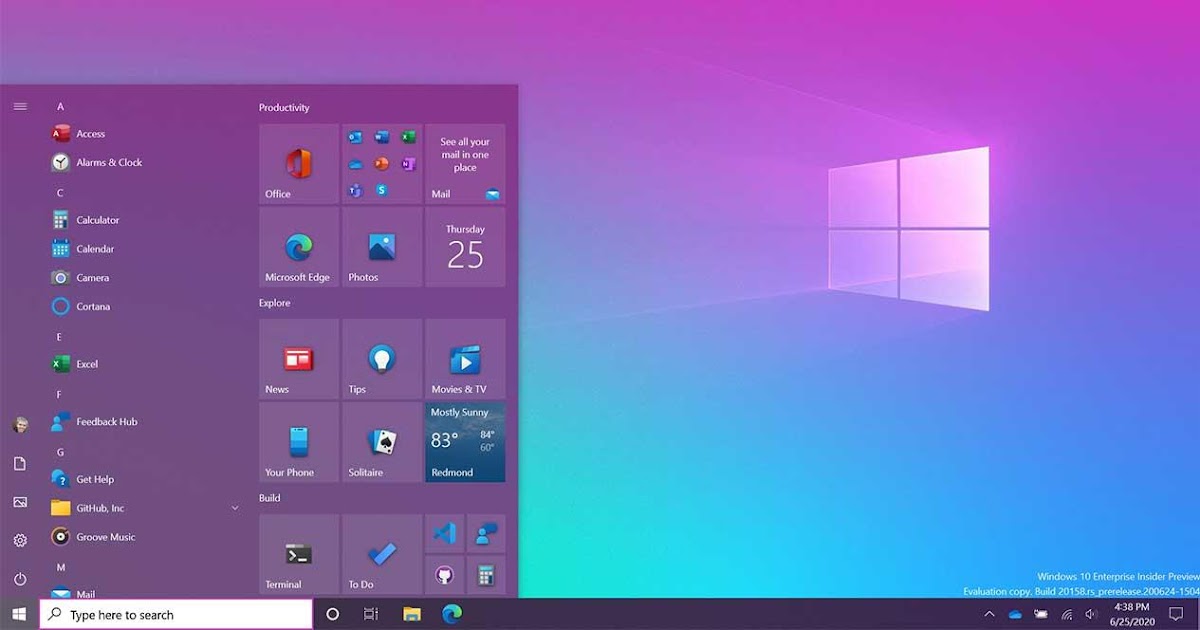This screenshot has height=630, width=1200.
Task: Expand the GitHub, Inc folder
Action: point(235,508)
